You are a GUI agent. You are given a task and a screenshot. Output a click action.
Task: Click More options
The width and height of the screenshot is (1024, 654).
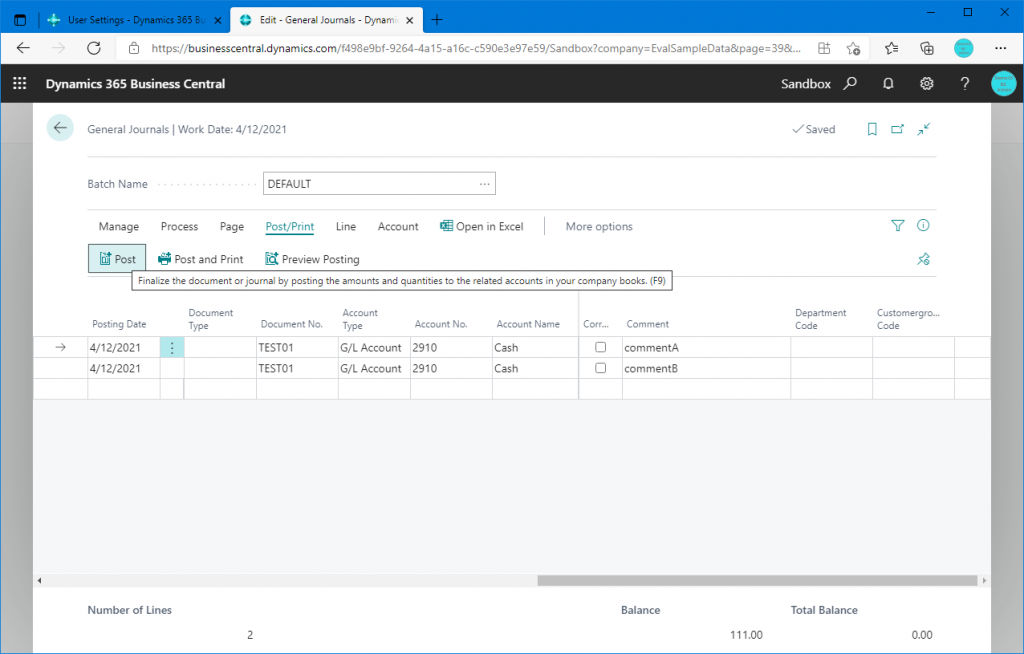tap(599, 227)
